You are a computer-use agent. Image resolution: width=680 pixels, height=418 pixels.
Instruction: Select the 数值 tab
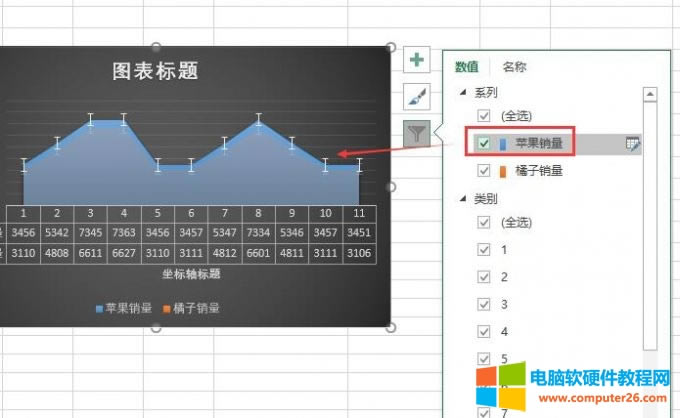coord(467,67)
